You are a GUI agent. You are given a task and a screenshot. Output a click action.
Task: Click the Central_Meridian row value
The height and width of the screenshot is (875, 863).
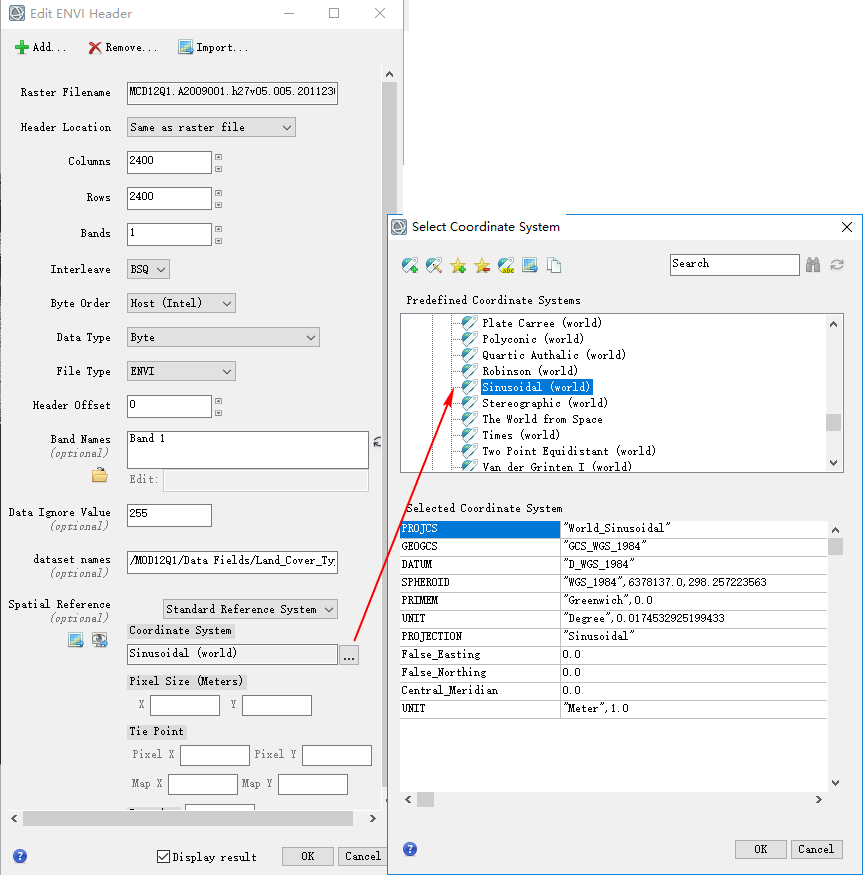pos(694,691)
